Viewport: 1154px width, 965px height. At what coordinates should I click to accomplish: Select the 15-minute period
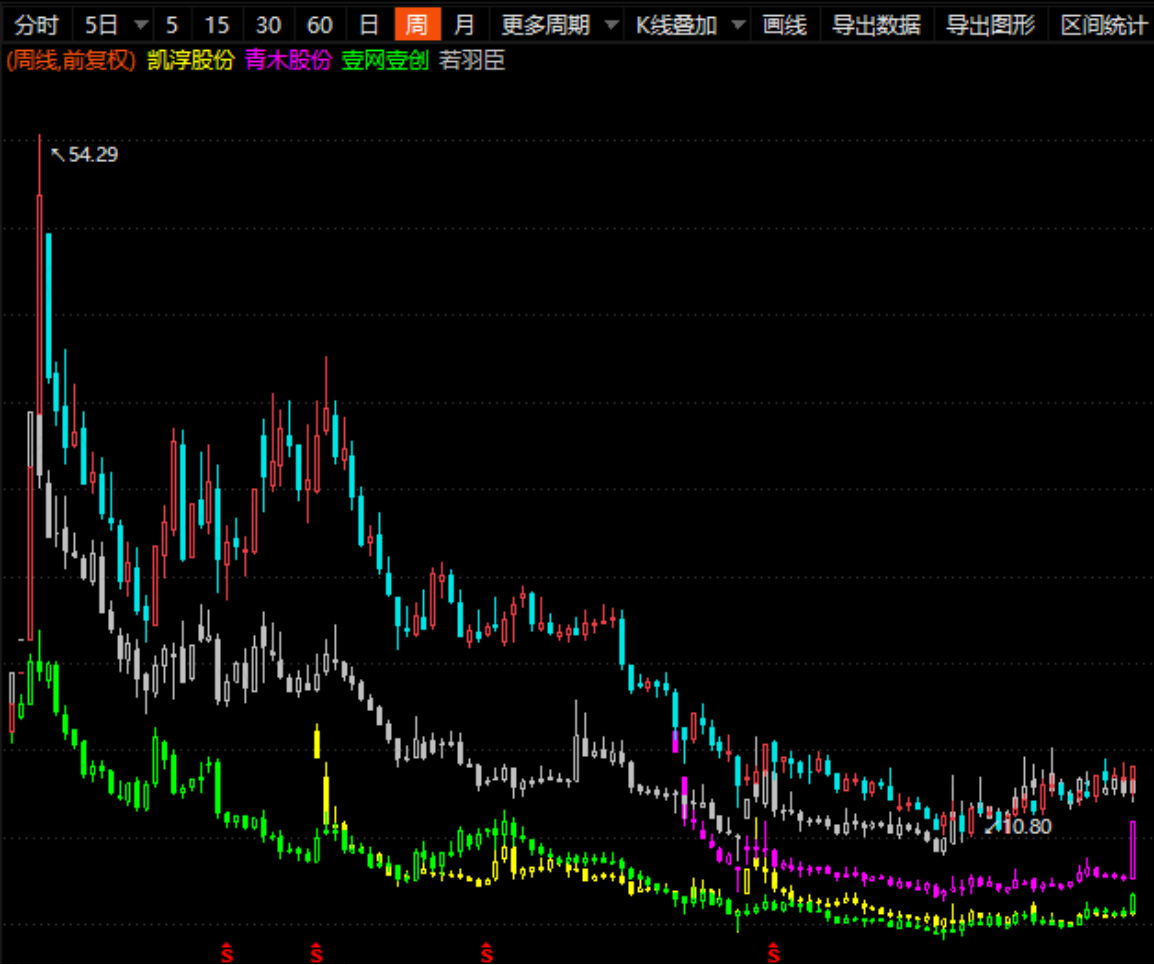(x=216, y=25)
